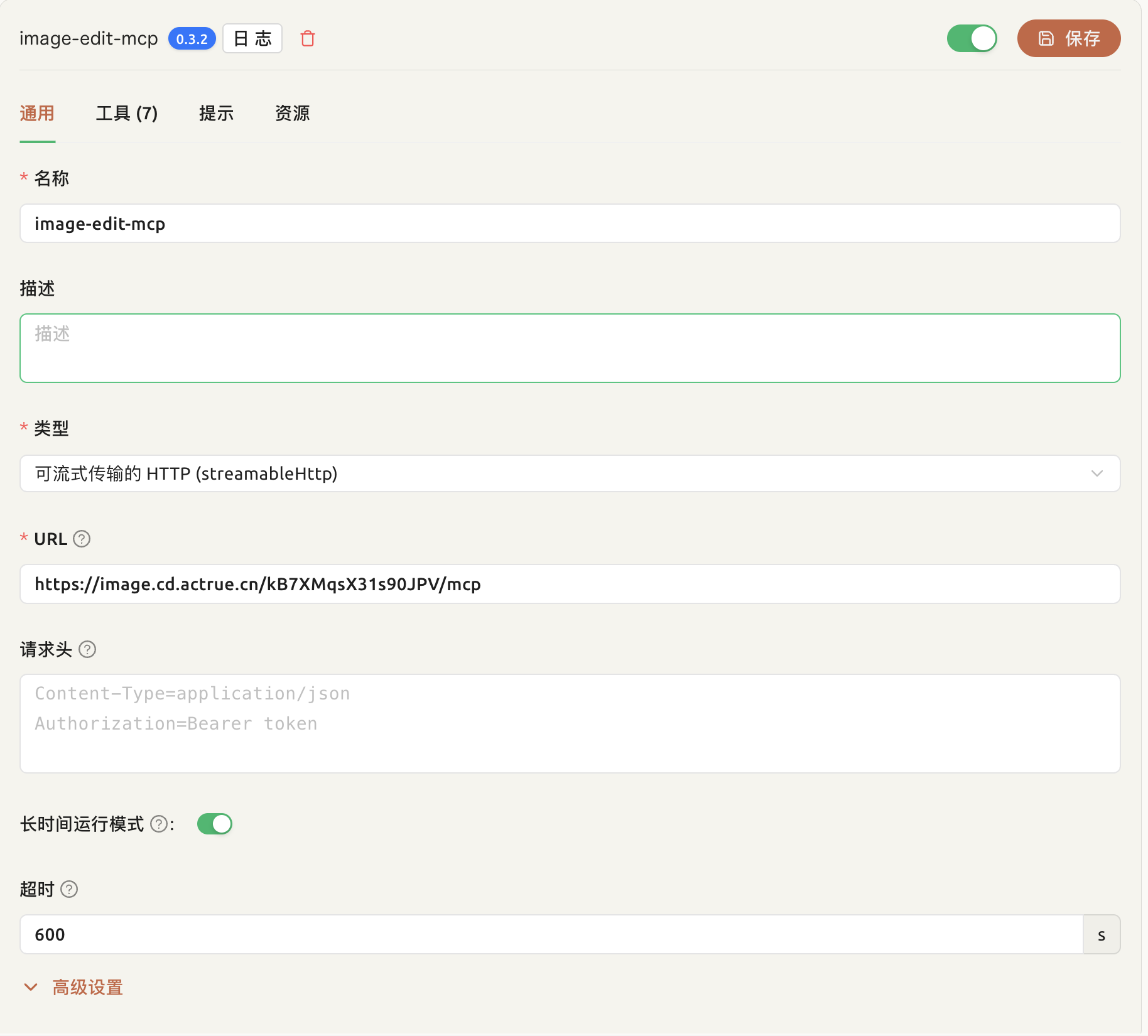Screen dimensions: 1148x1036
Task: Open the 类型 dropdown
Action: click(565, 473)
